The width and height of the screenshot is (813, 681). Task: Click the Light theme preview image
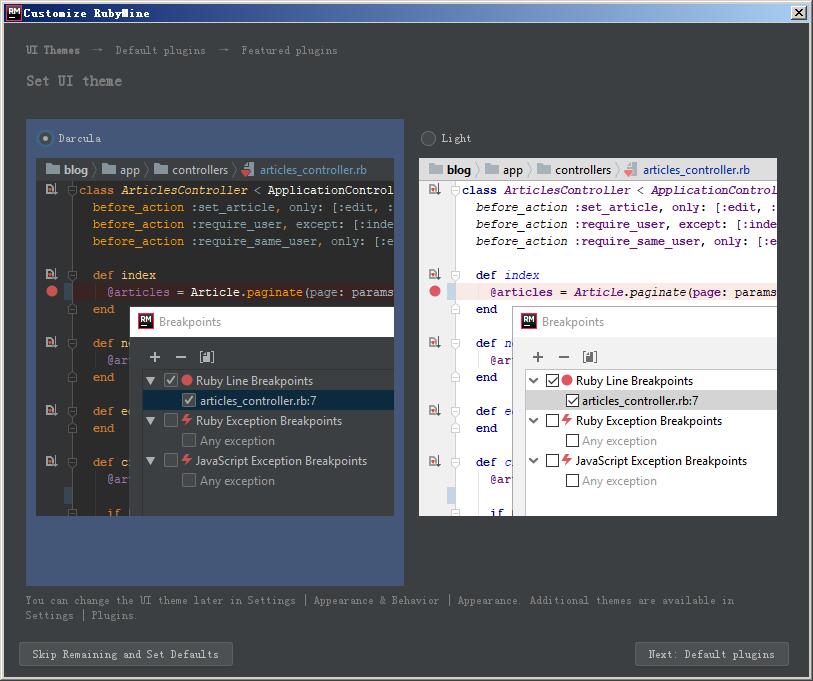(x=598, y=337)
